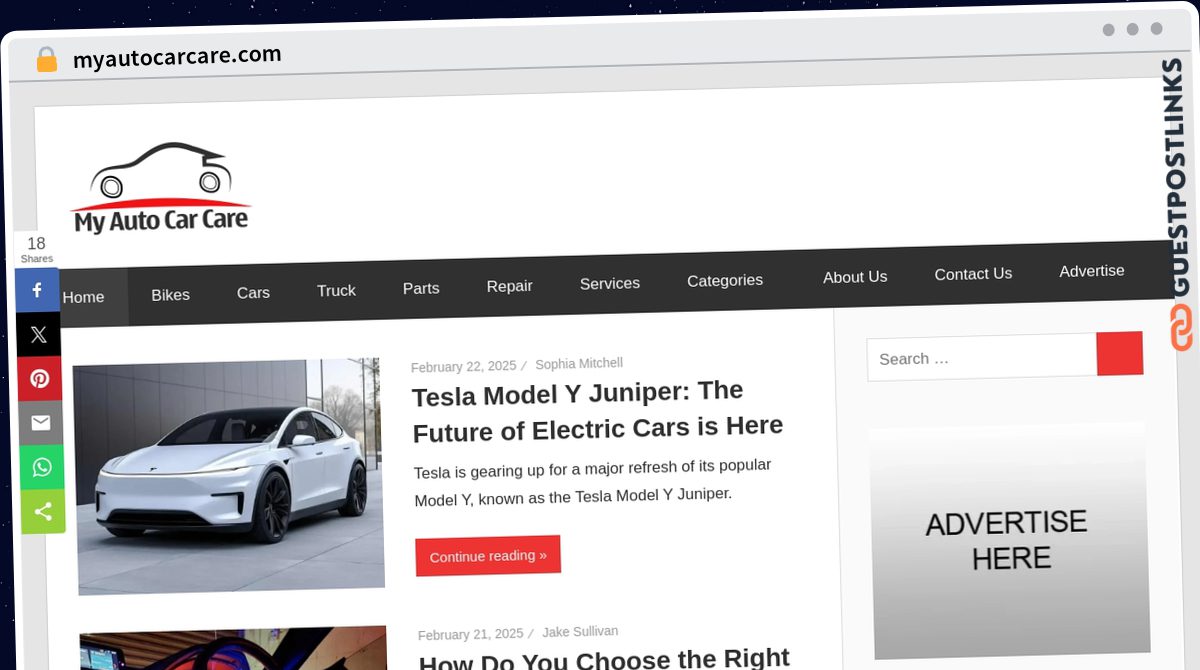
Task: Open the February 21, 2025 date link
Action: pos(470,635)
